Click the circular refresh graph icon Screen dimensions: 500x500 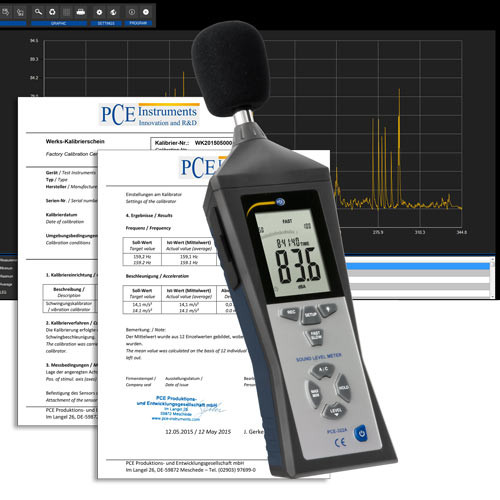(x=52, y=12)
